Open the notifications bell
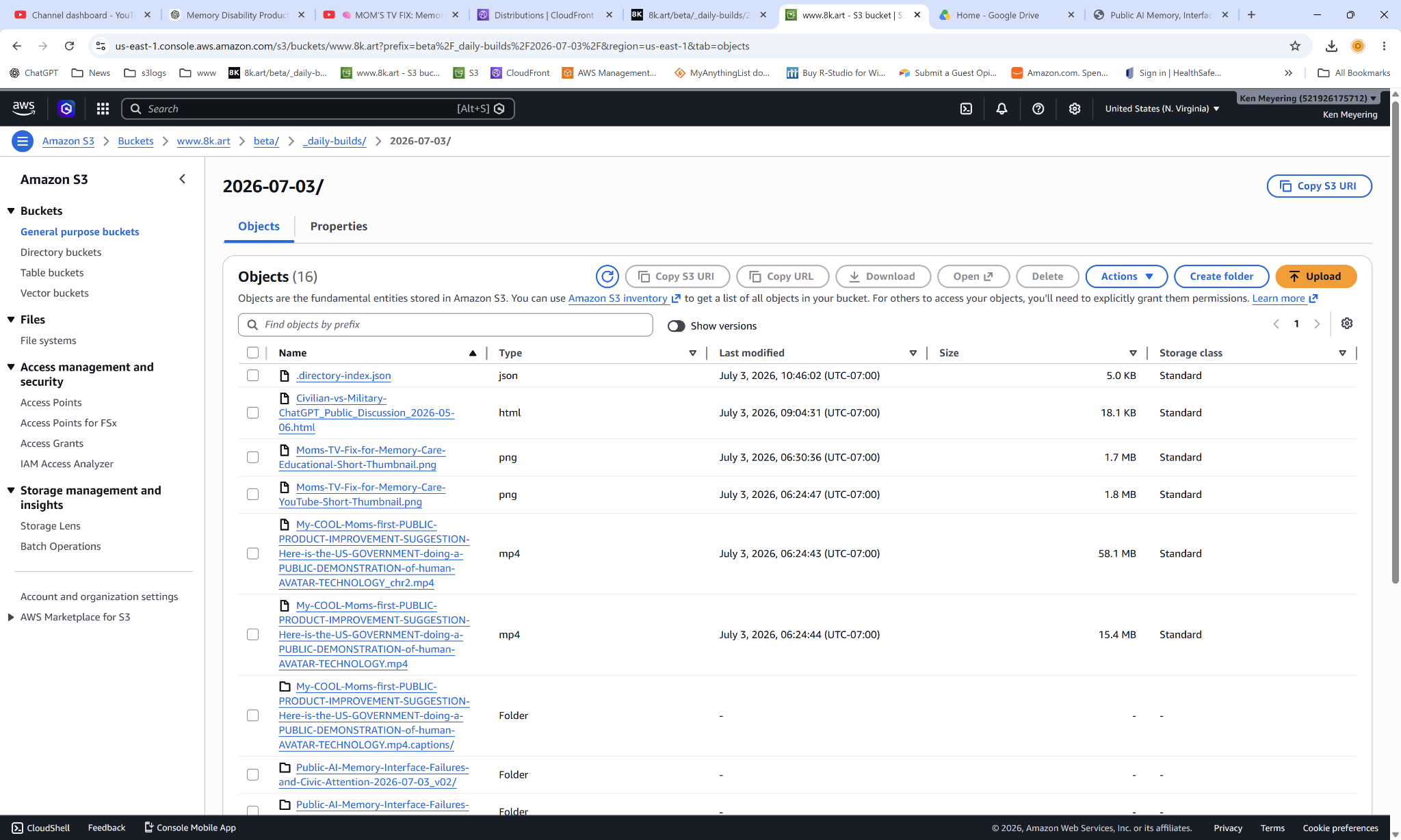 click(x=1001, y=108)
